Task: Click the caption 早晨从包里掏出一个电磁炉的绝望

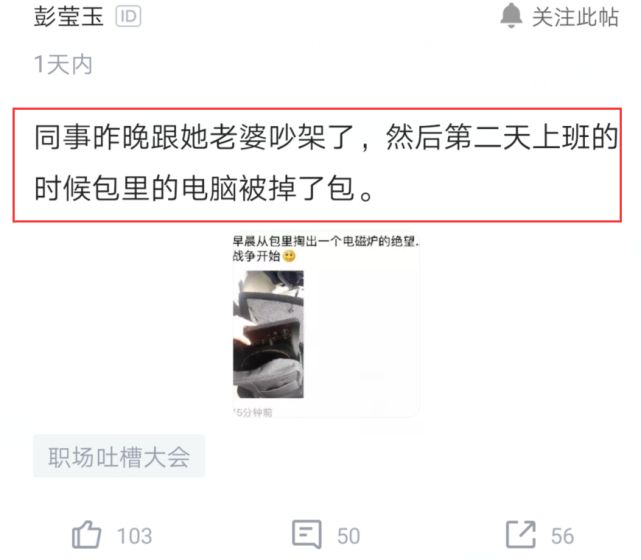Action: 326,241
